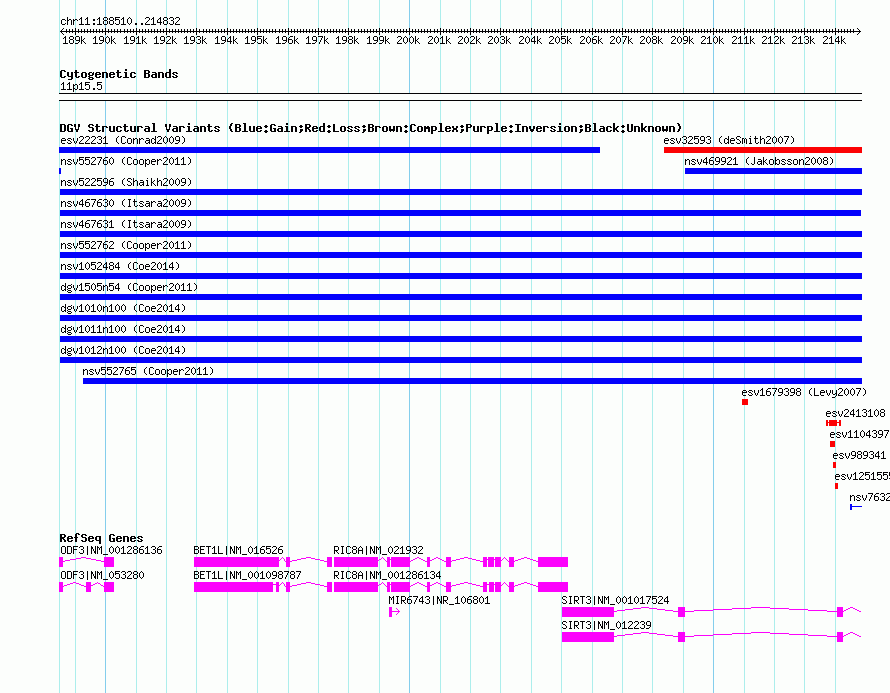Image resolution: width=890 pixels, height=693 pixels.
Task: Click the 189k ruler tick label
Action: click(x=74, y=40)
